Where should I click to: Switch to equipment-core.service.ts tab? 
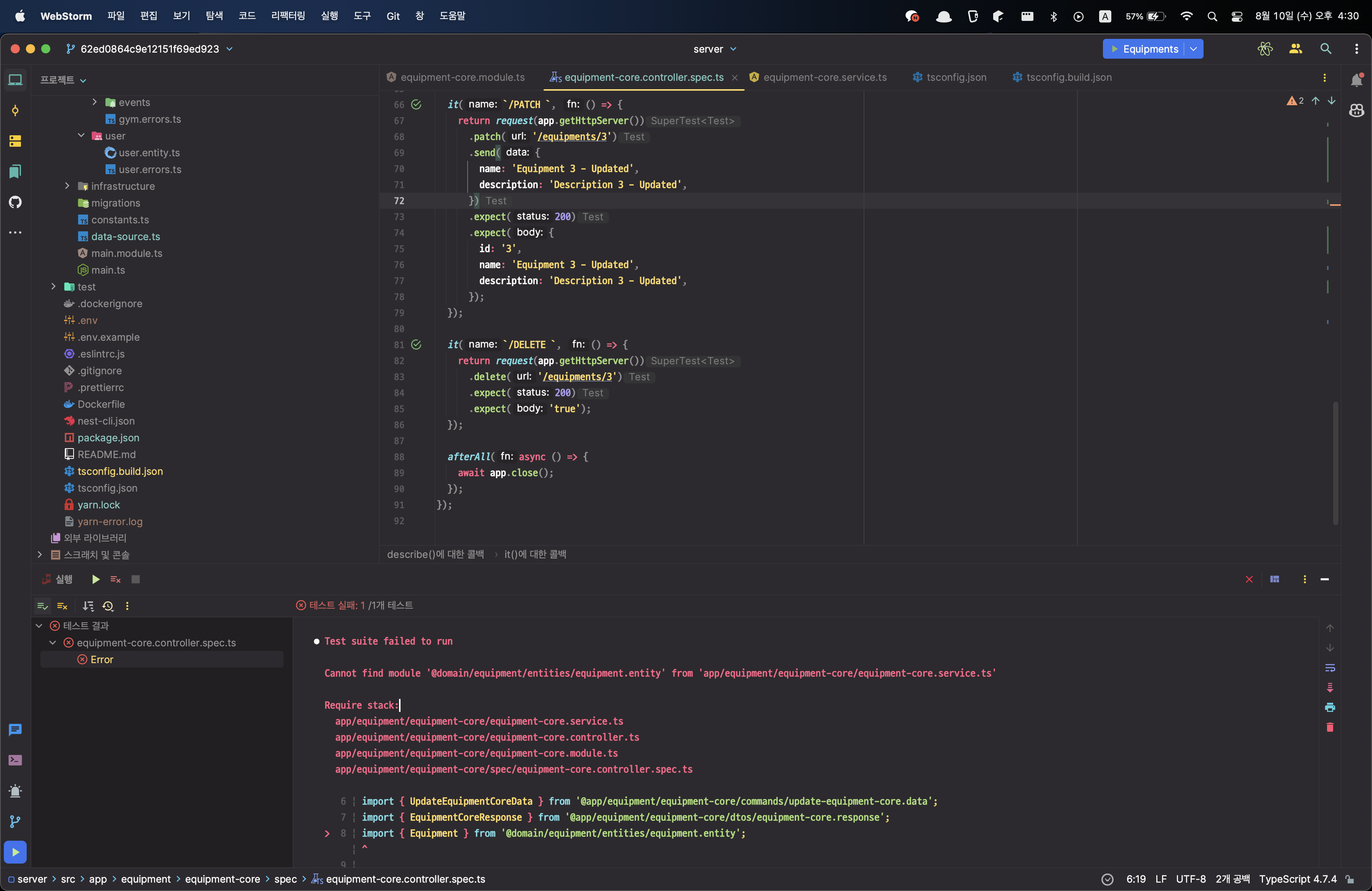(824, 77)
